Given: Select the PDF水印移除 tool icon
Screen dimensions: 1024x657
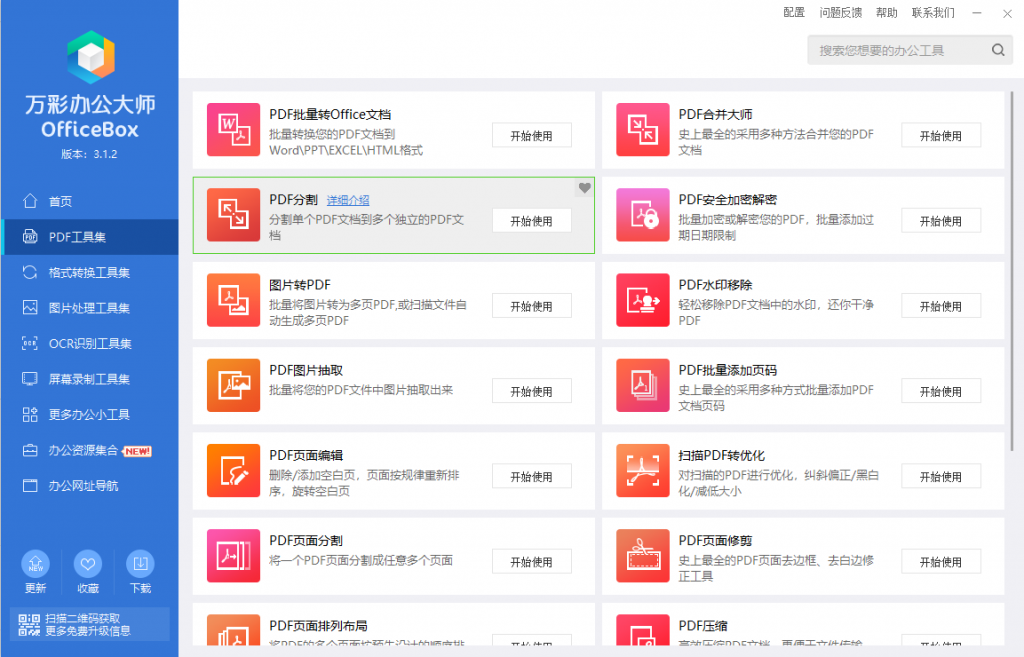Looking at the screenshot, I should click(x=642, y=300).
